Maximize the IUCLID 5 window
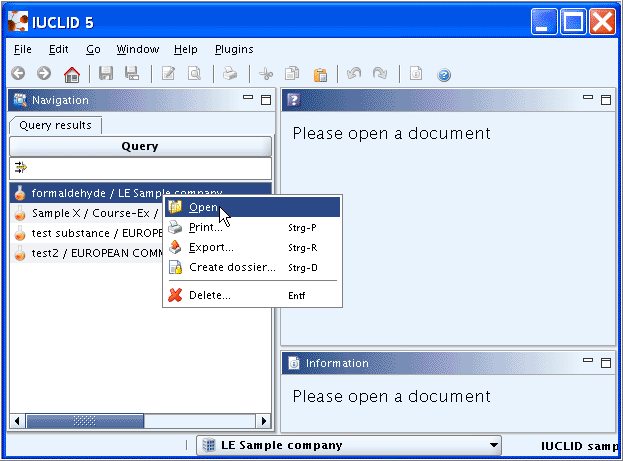623x461 pixels. [x=573, y=21]
